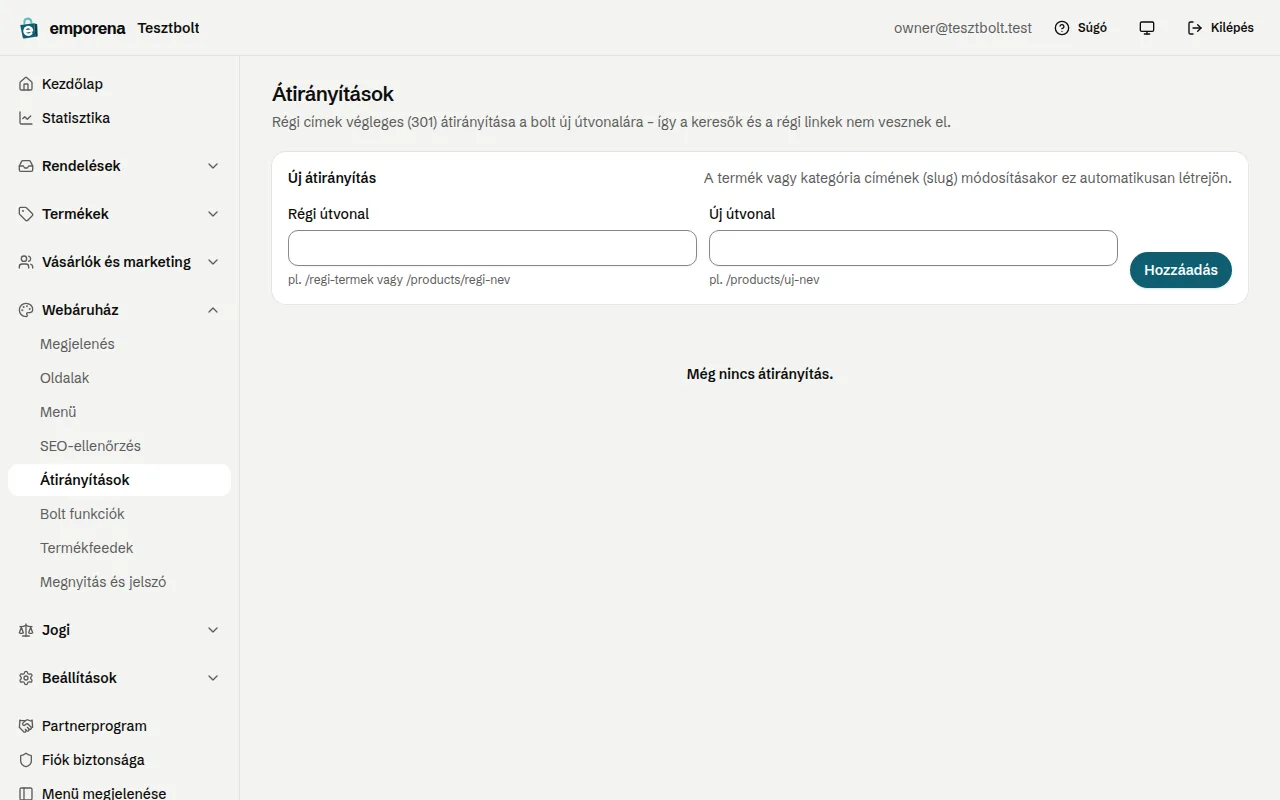Click the Statisztika chart icon
This screenshot has width=1280, height=800.
[26, 118]
